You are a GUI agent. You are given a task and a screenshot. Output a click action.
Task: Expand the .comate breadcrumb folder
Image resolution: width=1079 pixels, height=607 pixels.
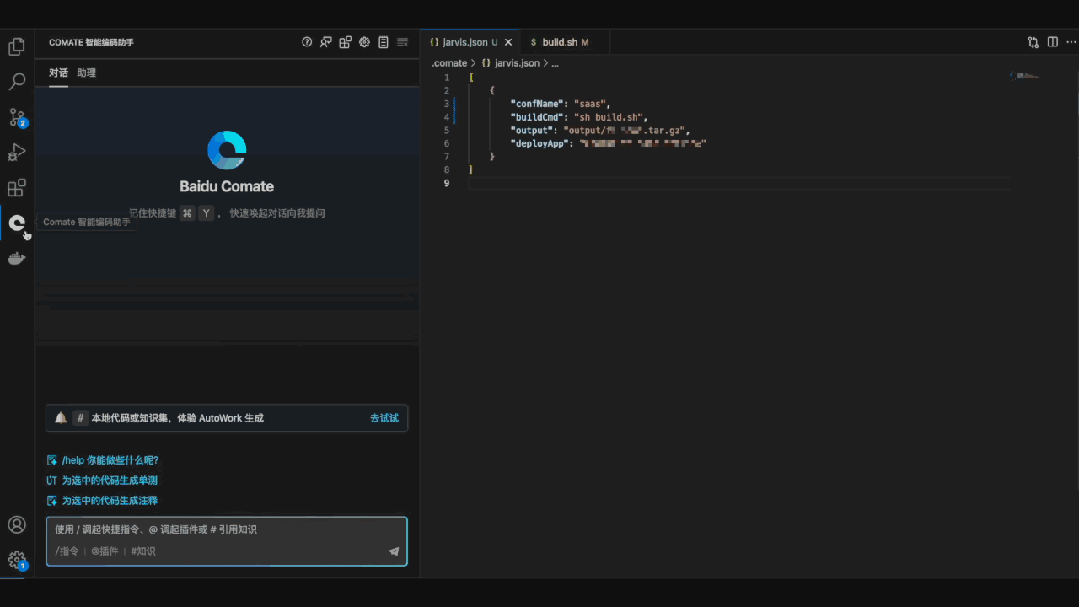[449, 63]
